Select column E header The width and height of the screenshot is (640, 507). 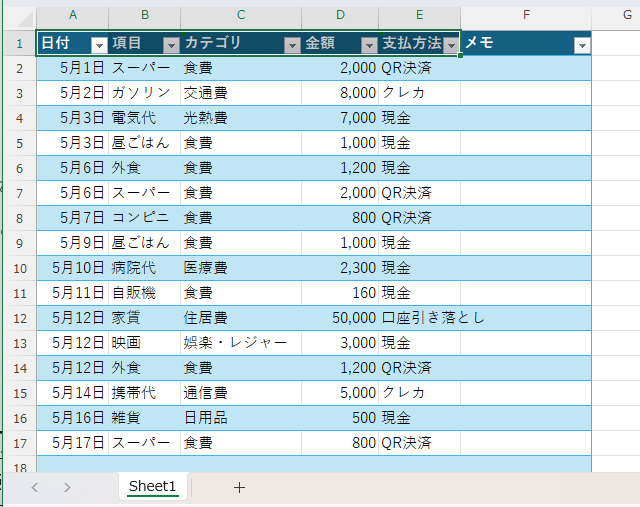pos(420,15)
